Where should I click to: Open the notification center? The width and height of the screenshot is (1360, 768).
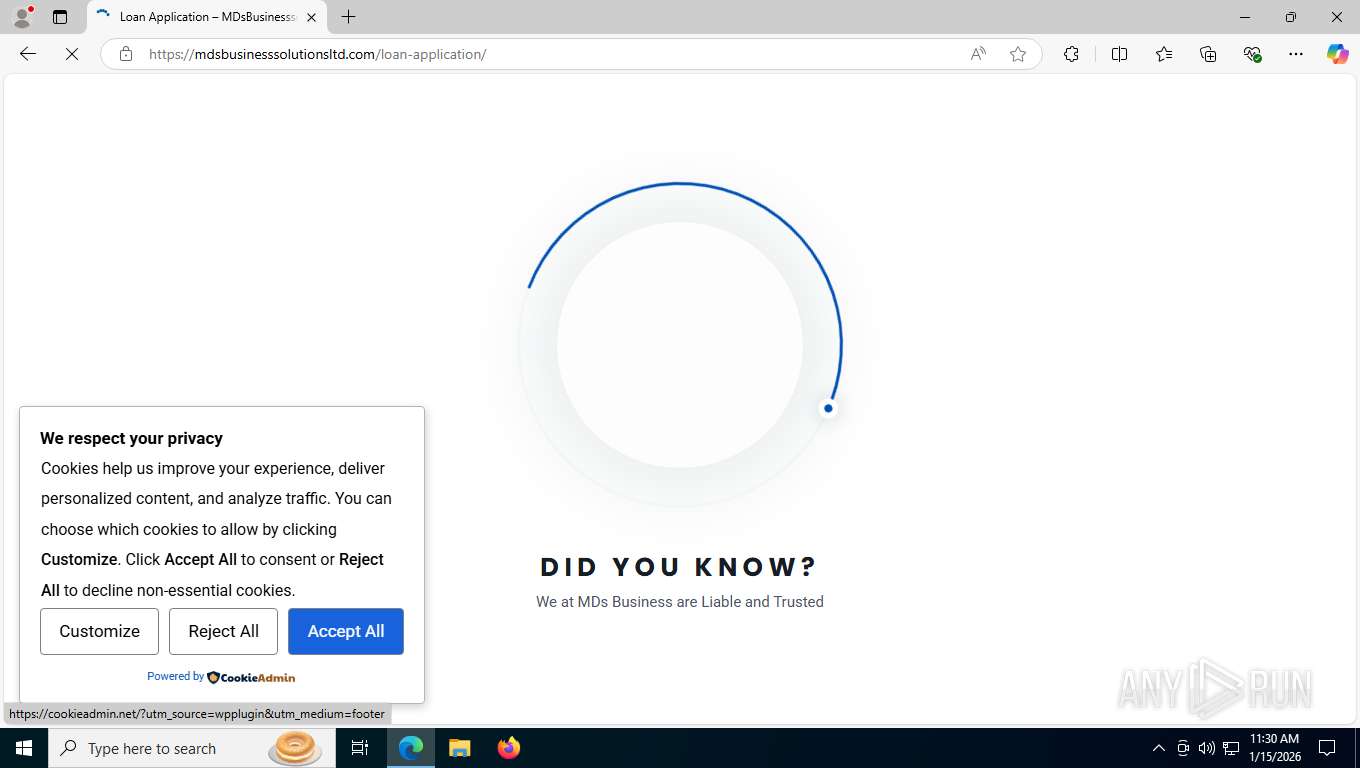tap(1327, 748)
